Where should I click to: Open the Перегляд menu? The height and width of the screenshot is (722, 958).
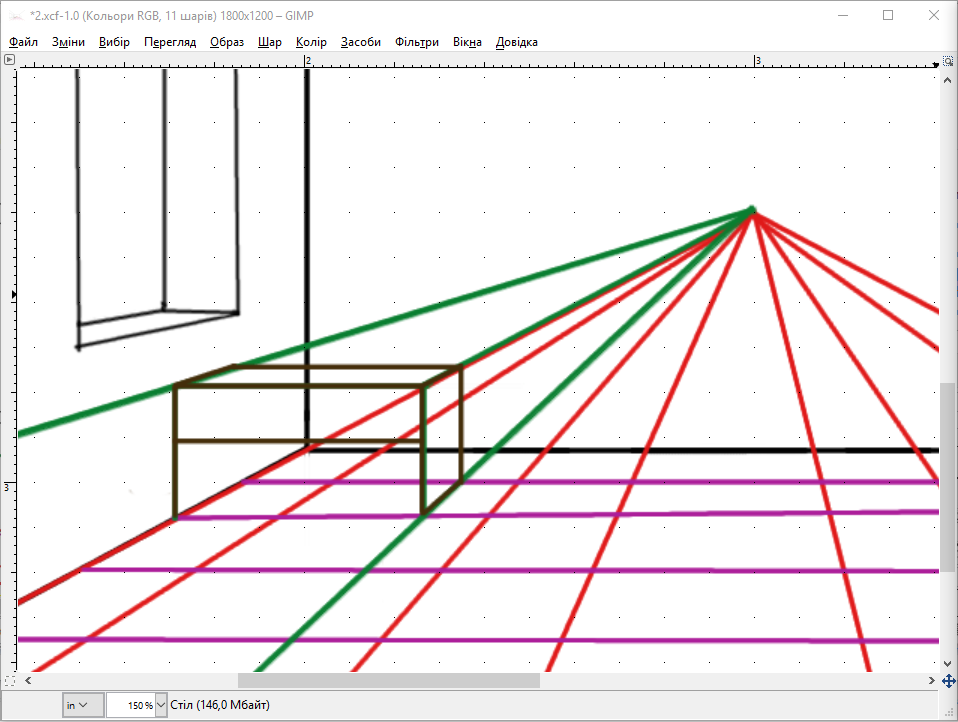170,42
